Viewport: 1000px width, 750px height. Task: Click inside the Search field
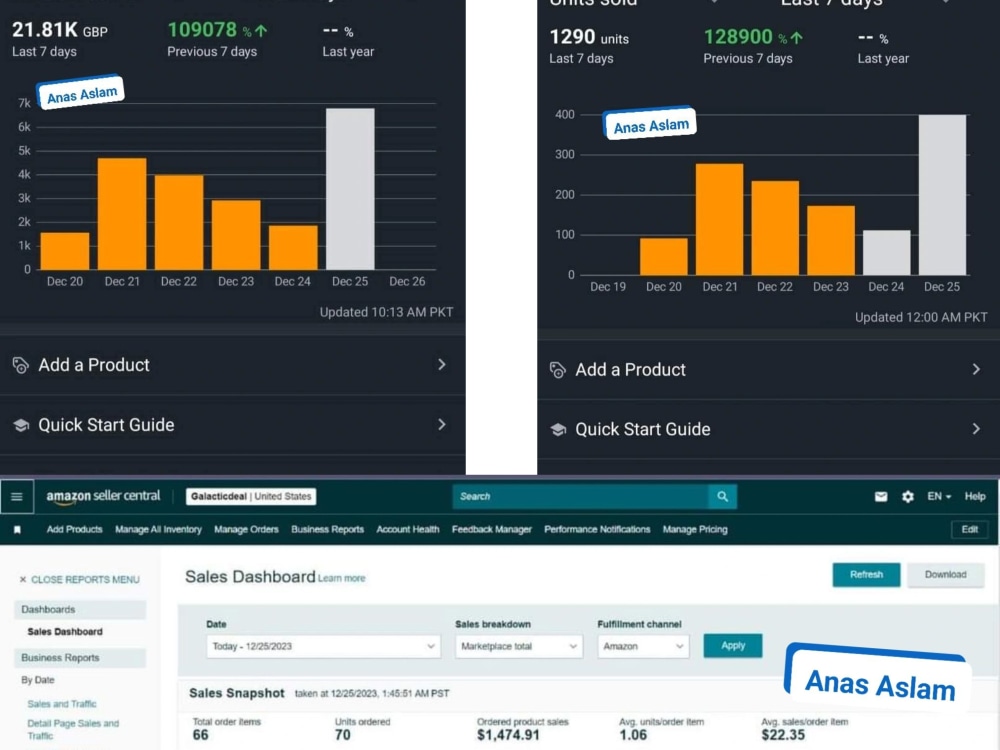580,496
